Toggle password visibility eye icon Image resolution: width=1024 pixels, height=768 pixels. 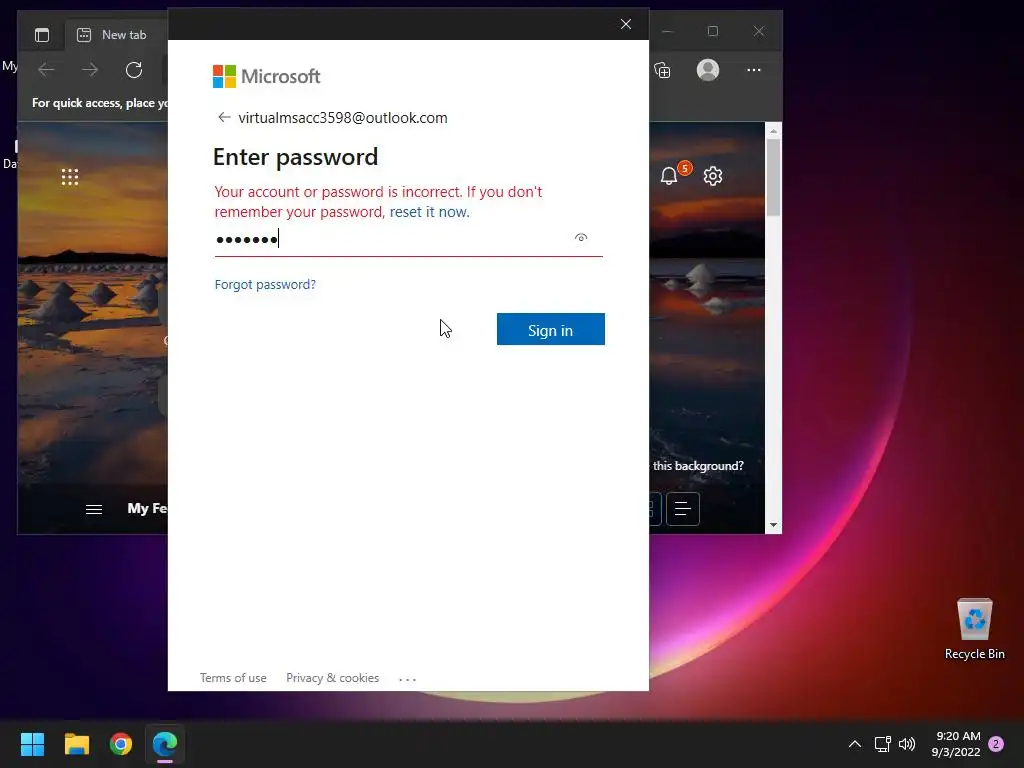tap(581, 238)
